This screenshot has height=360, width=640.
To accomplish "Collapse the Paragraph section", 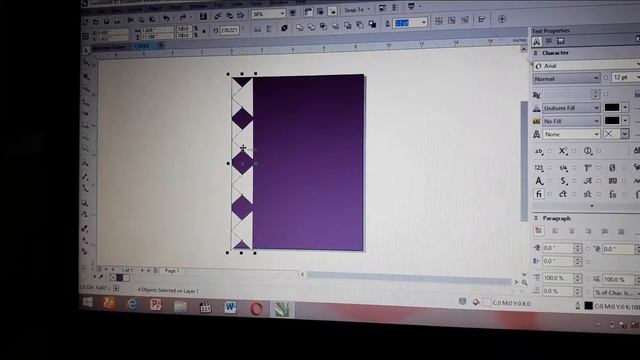I will pos(536,218).
